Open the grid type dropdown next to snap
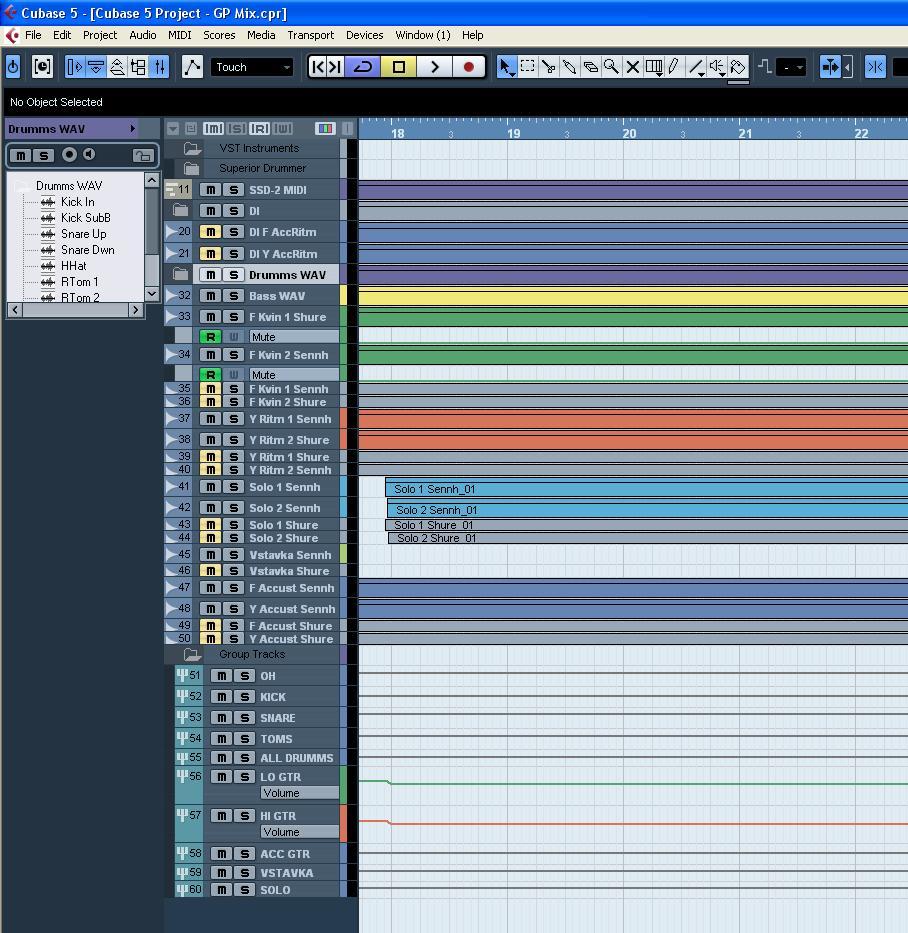 coord(793,67)
